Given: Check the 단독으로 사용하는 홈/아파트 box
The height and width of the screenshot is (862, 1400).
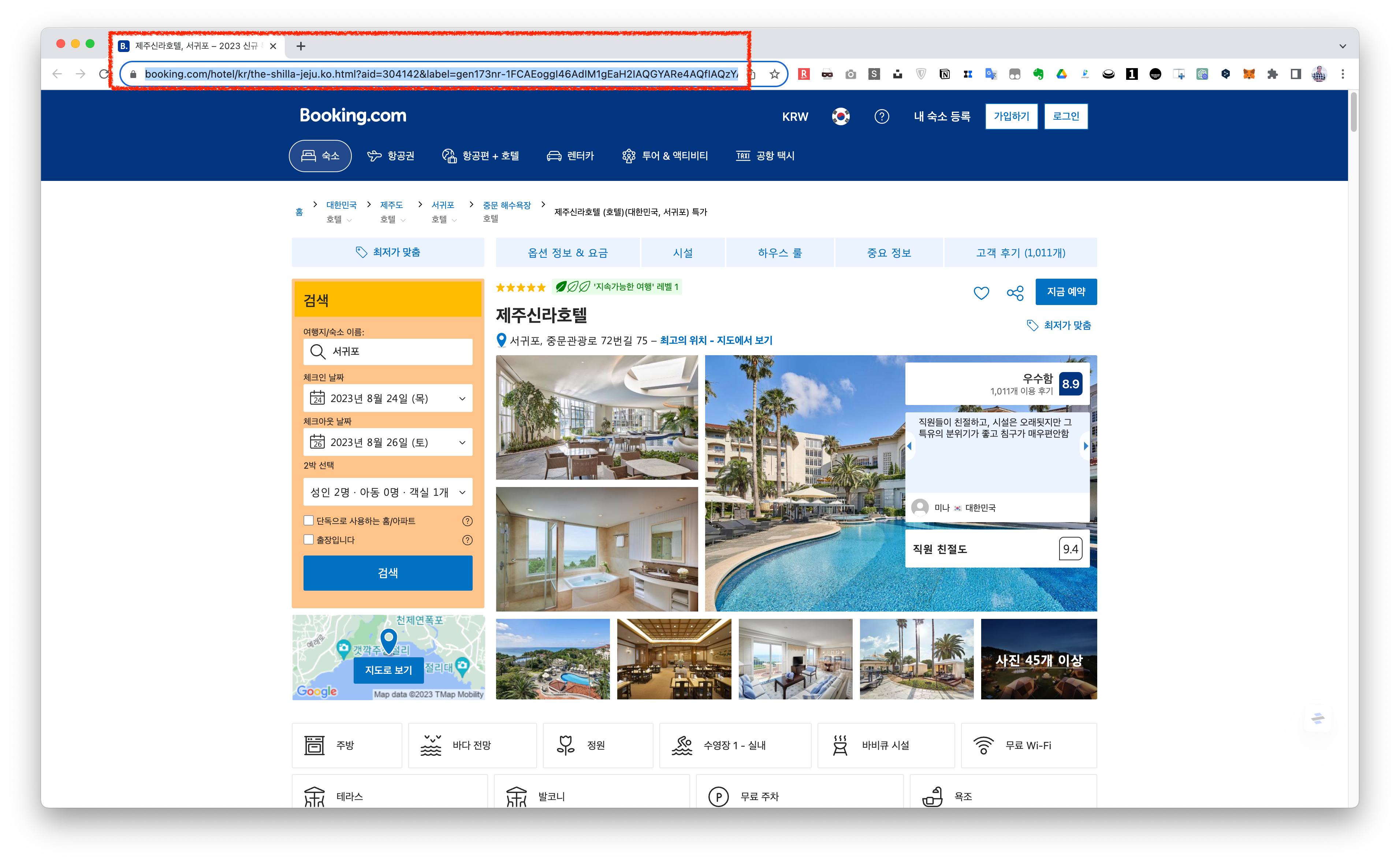Looking at the screenshot, I should click(x=309, y=520).
